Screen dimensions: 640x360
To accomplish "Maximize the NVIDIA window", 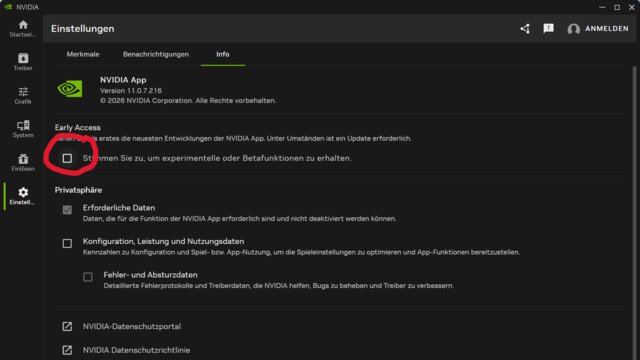I will pos(617,7).
